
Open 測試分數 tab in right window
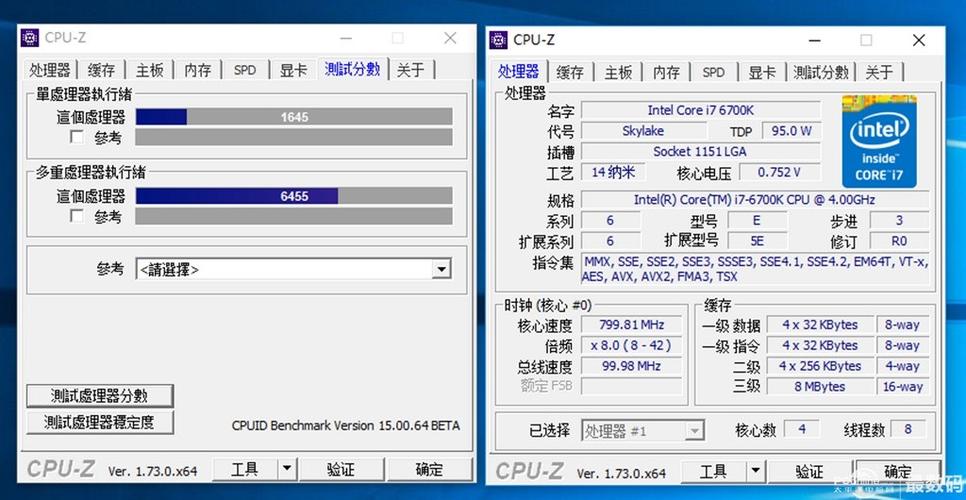pos(821,73)
